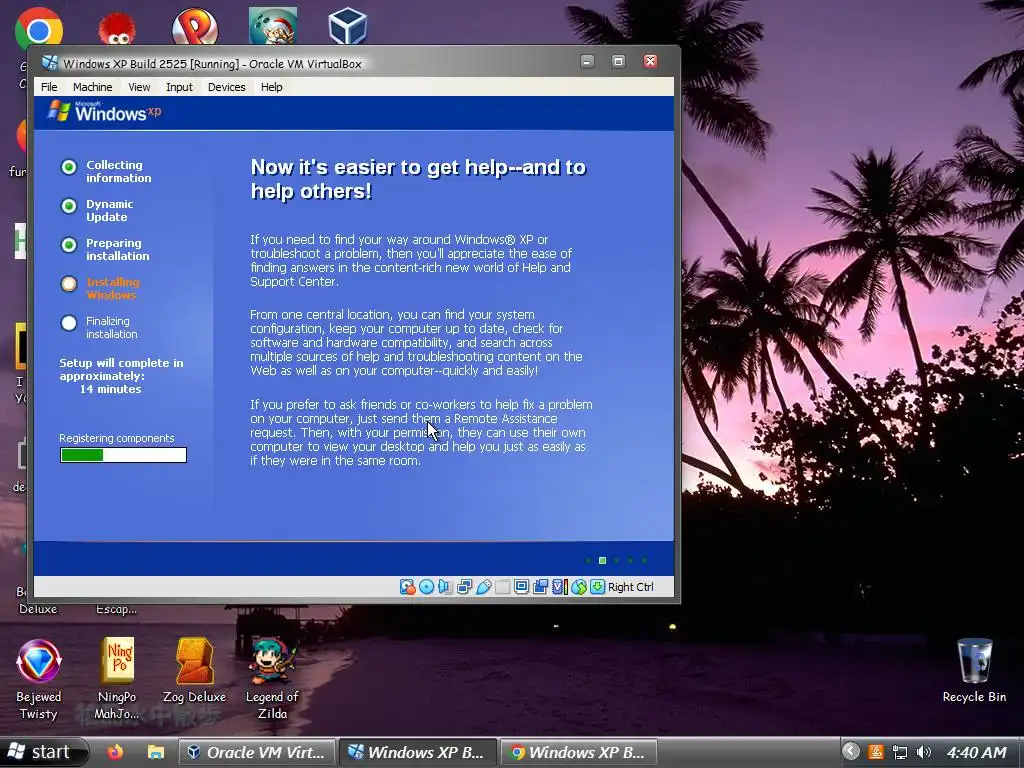
Task: Maximize the VirtualBox window
Action: point(618,61)
